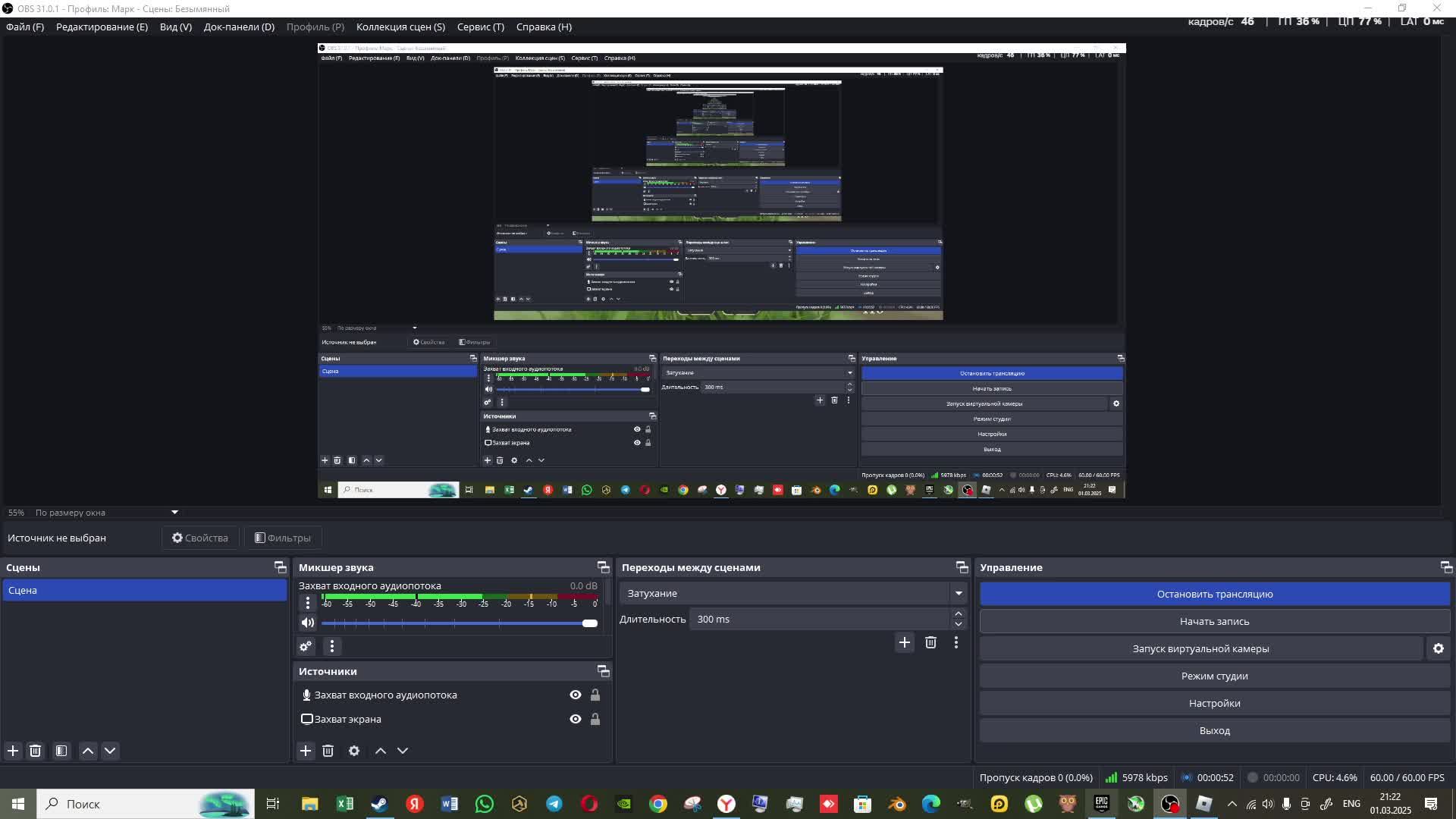
Task: Open advanced audio properties gears icon
Action: 306,646
